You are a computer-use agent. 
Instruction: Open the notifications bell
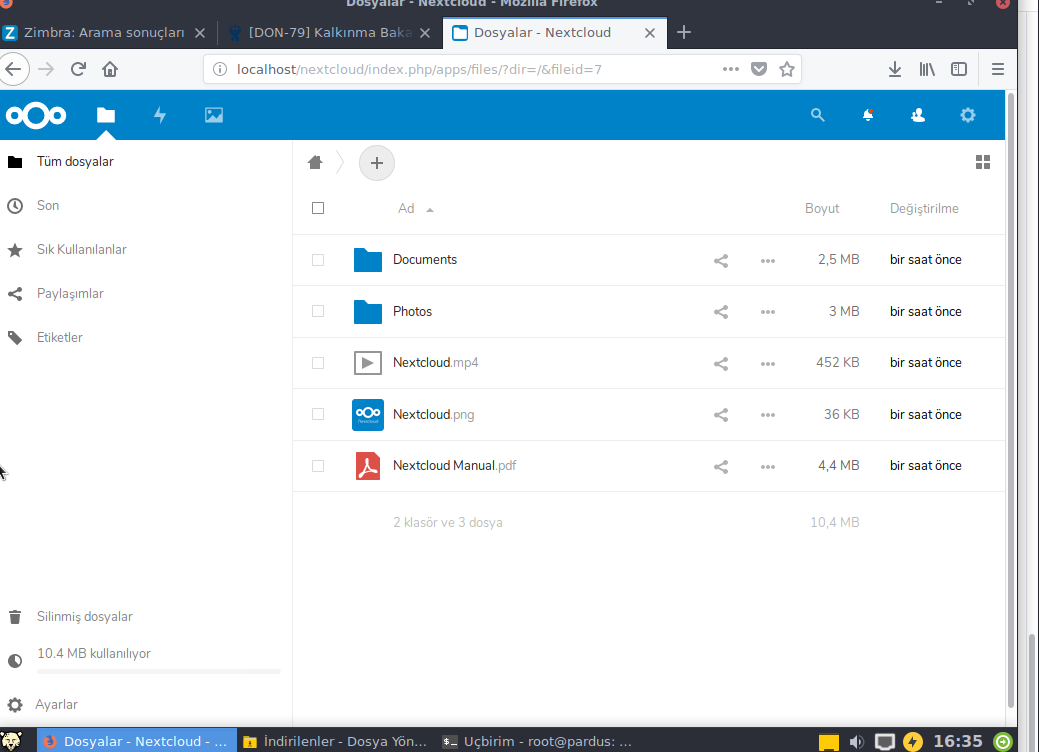[868, 115]
